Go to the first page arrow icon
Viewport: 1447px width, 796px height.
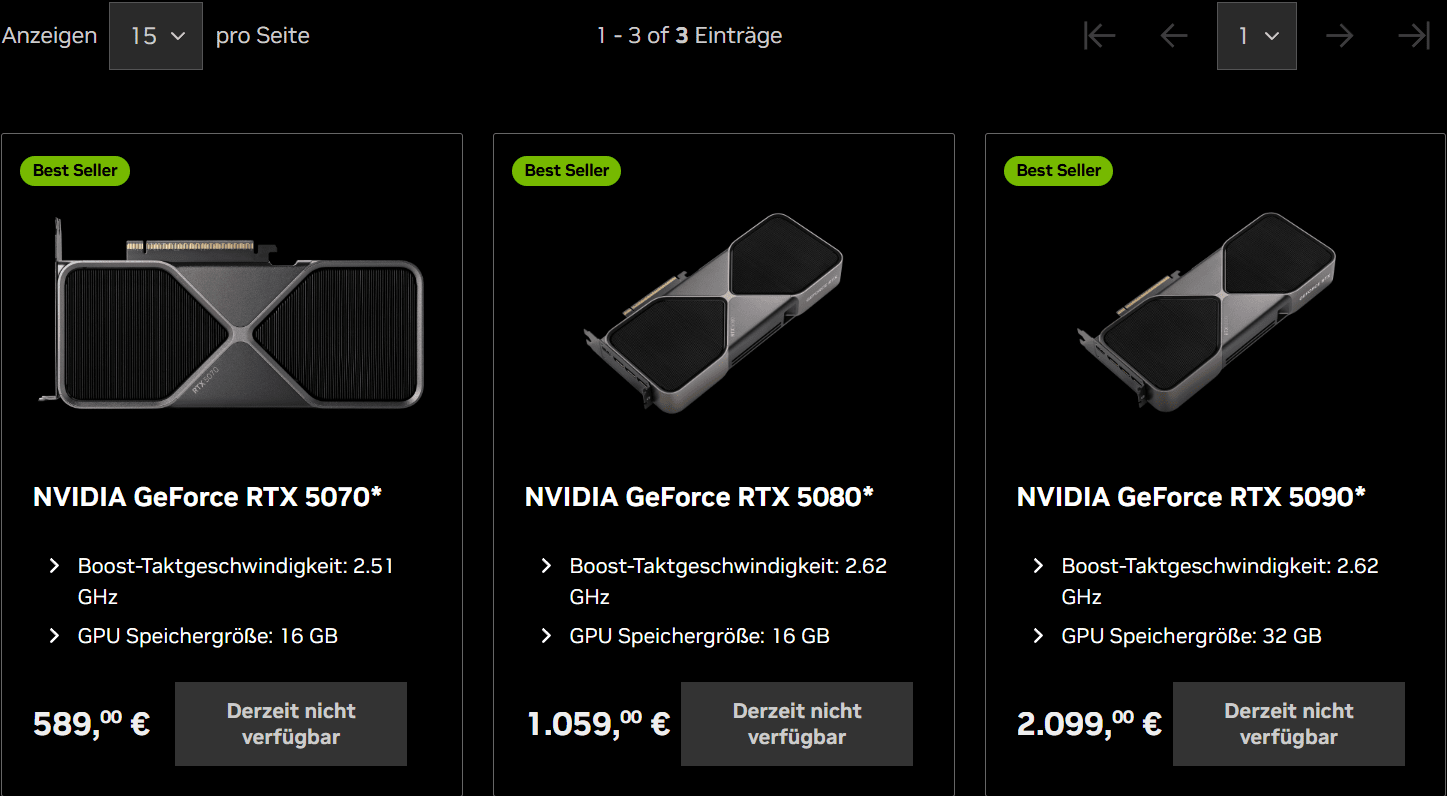tap(1099, 36)
